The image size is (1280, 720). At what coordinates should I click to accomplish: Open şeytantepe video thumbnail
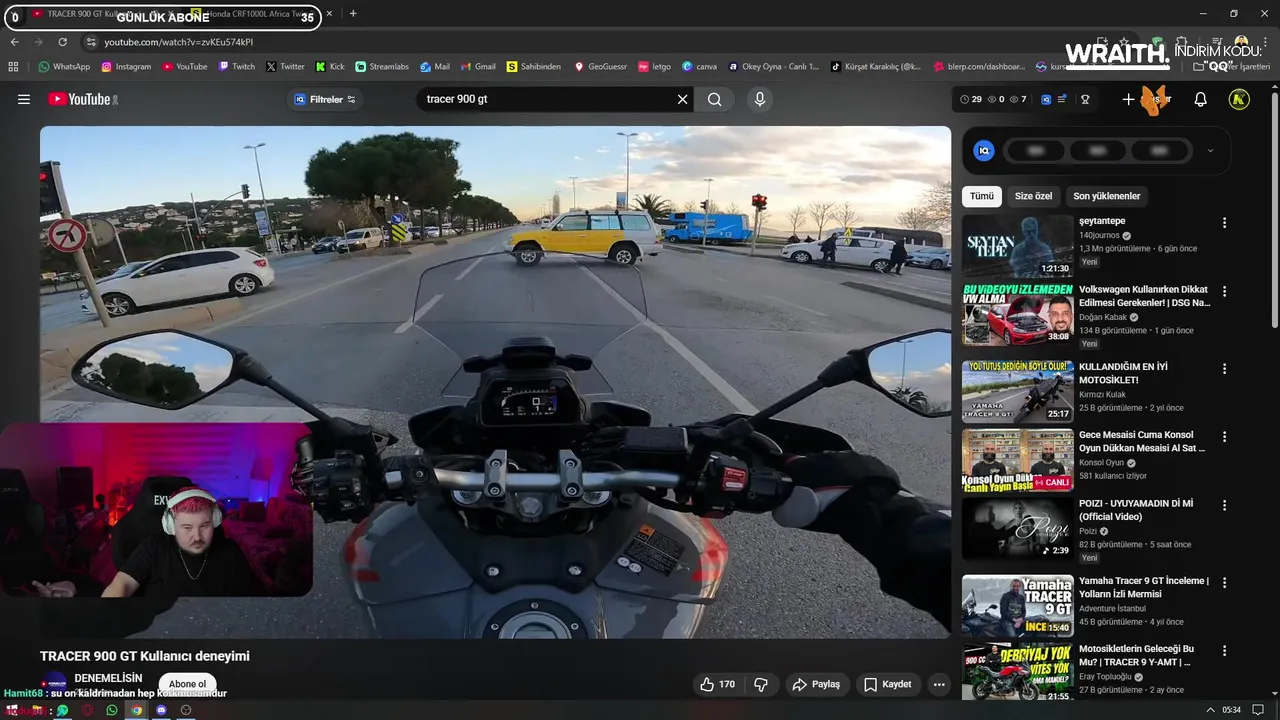click(x=1017, y=246)
